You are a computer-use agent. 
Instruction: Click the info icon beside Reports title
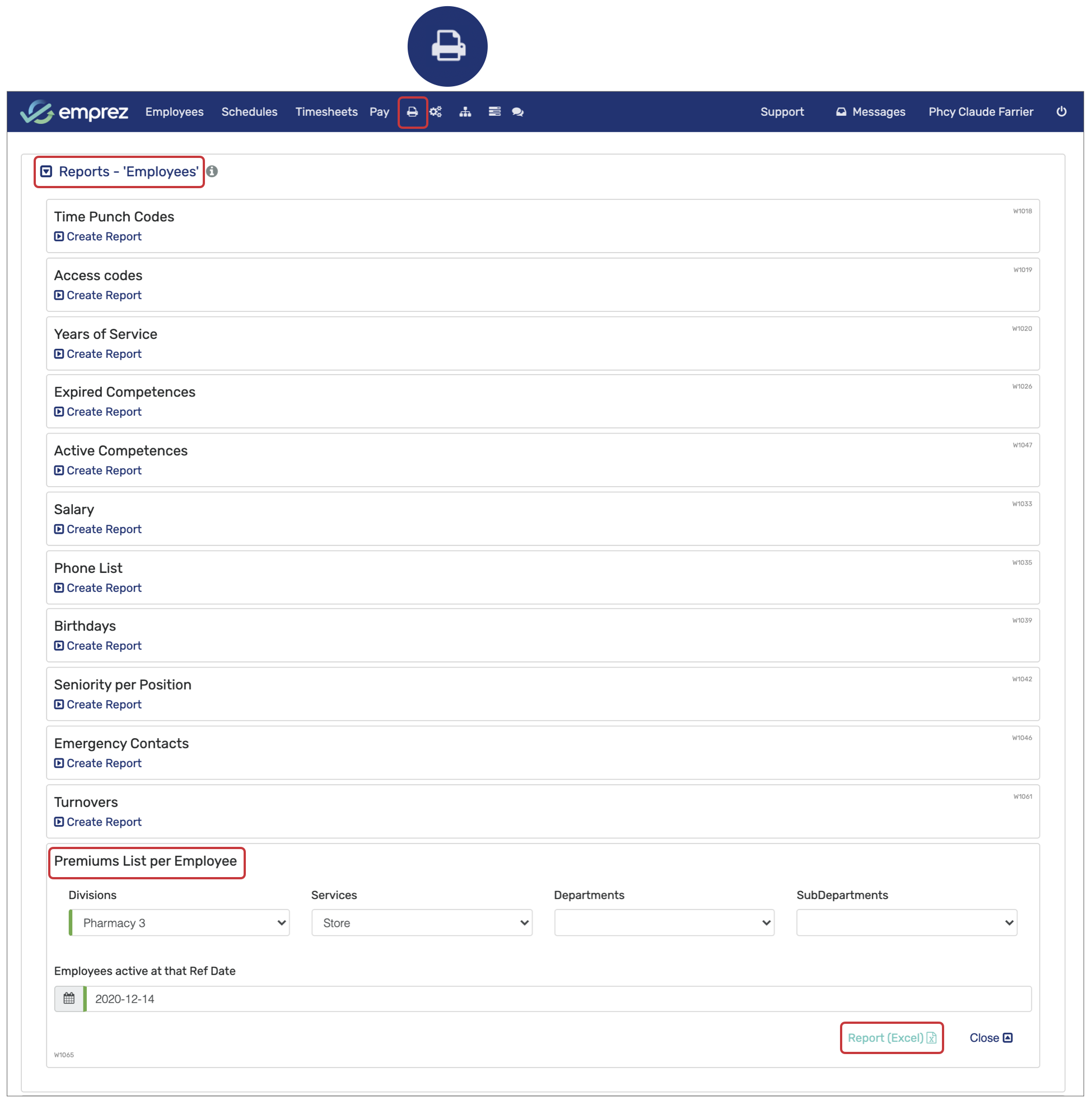(x=212, y=171)
